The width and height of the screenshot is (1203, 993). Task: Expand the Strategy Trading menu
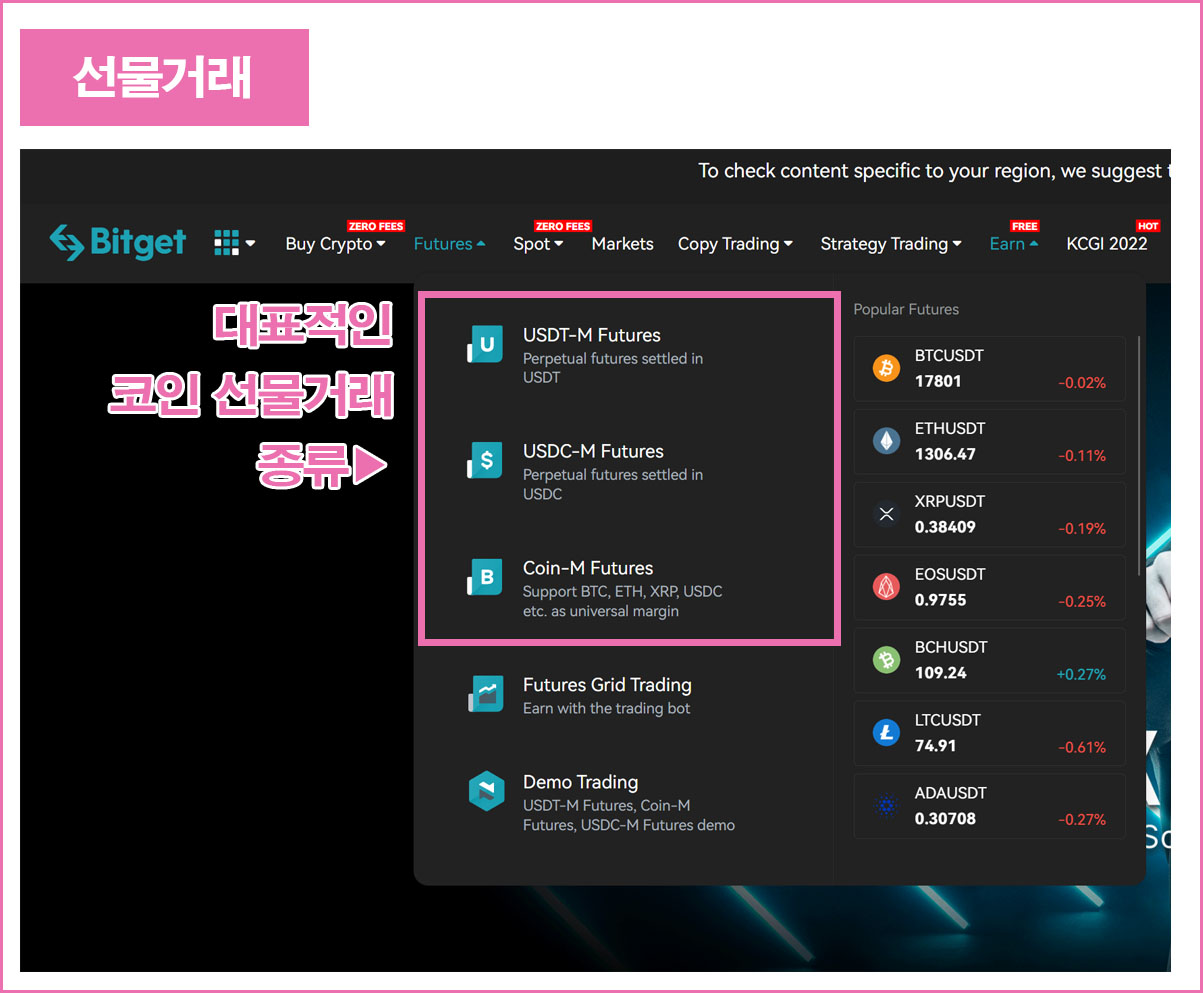(x=891, y=244)
